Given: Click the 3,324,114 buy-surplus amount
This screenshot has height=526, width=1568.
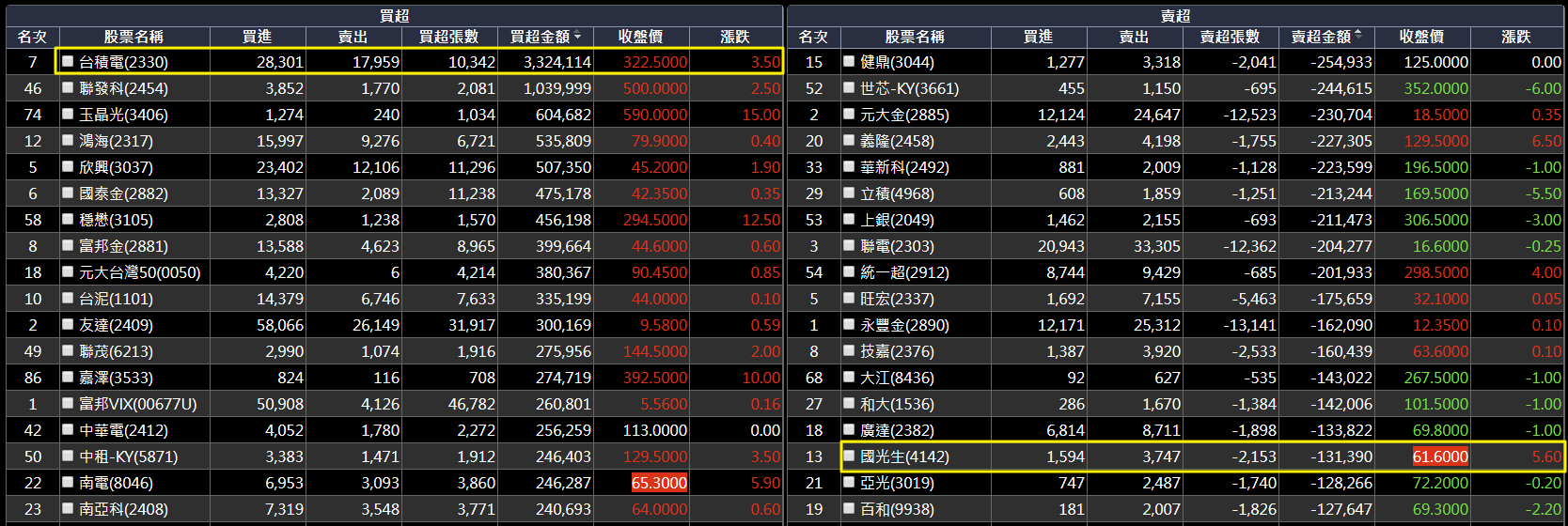Looking at the screenshot, I should point(557,62).
